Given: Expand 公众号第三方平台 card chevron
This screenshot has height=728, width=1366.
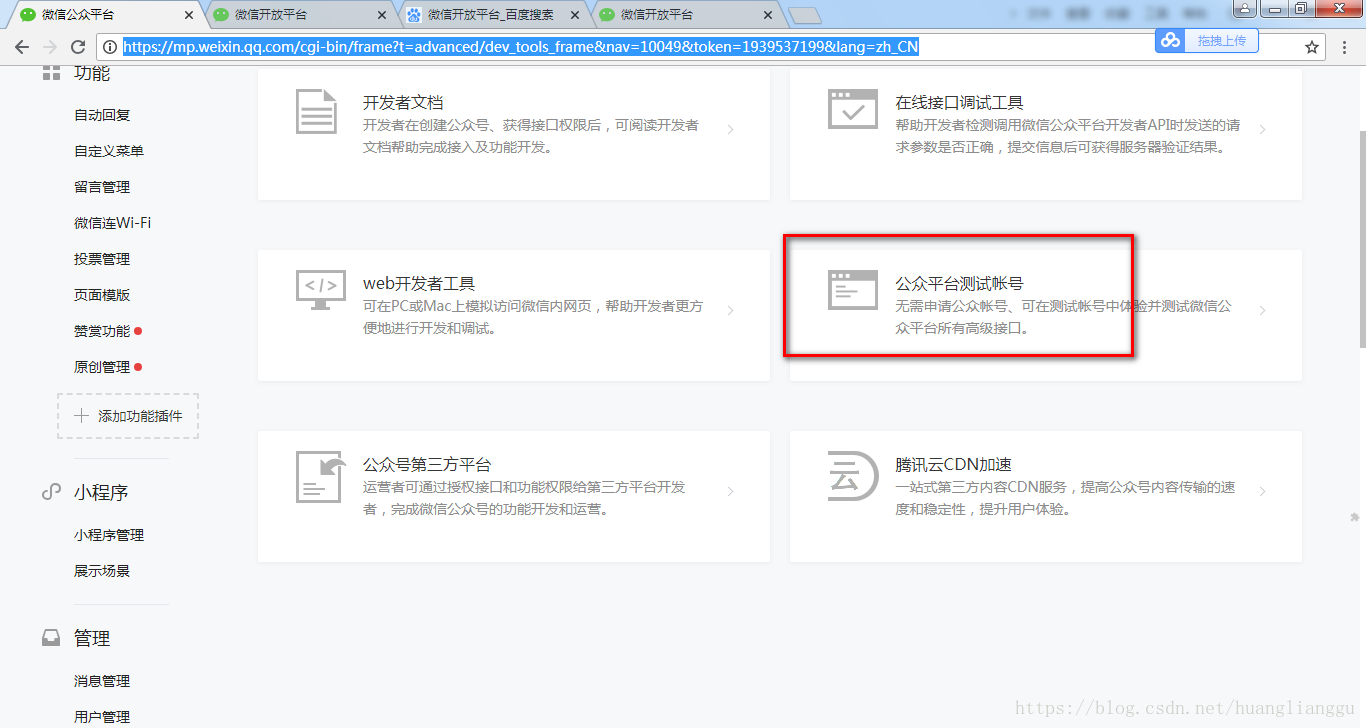Looking at the screenshot, I should (x=731, y=491).
